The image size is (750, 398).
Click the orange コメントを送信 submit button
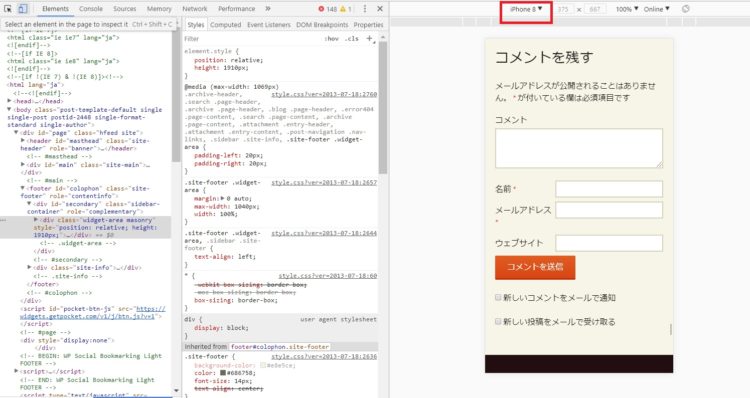pos(535,267)
